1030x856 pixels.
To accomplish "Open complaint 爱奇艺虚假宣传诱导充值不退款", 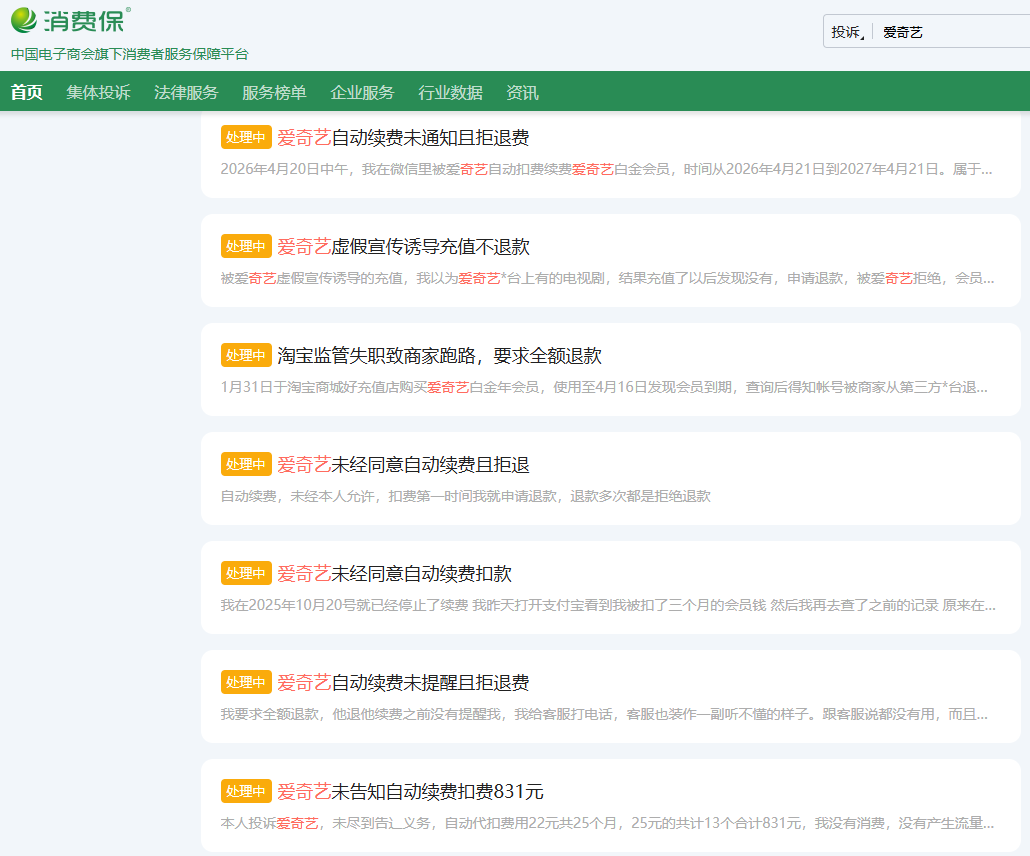I will [x=403, y=247].
